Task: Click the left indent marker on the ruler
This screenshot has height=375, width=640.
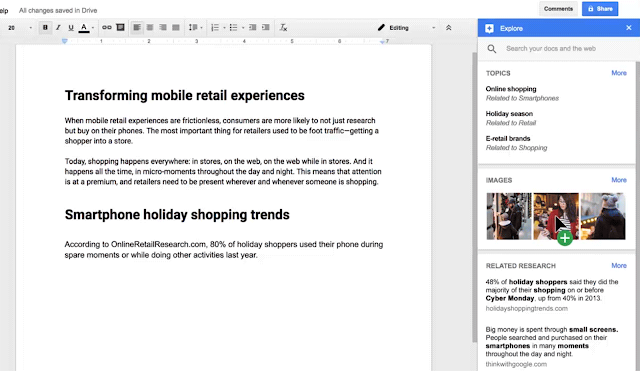Action: point(64,41)
